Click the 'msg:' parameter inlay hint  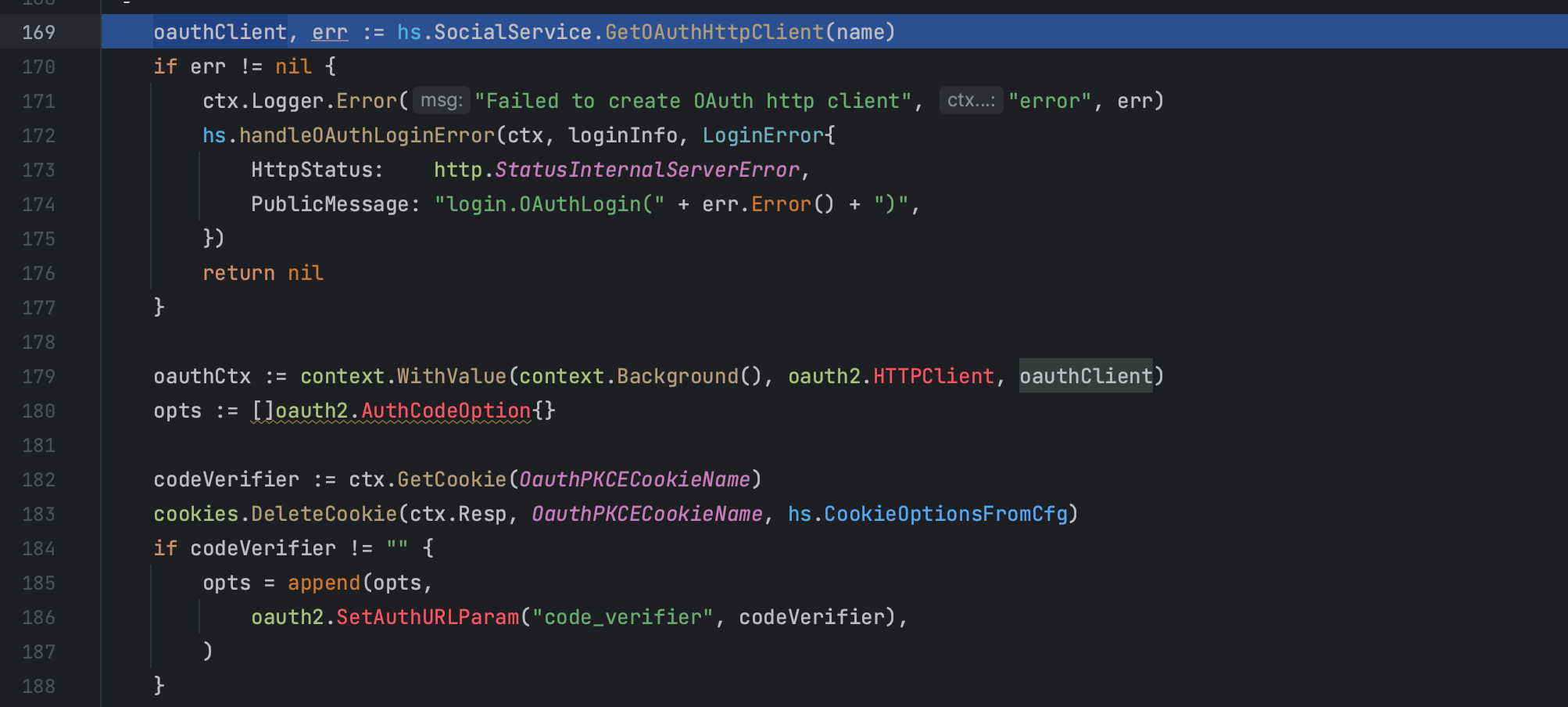coord(440,100)
